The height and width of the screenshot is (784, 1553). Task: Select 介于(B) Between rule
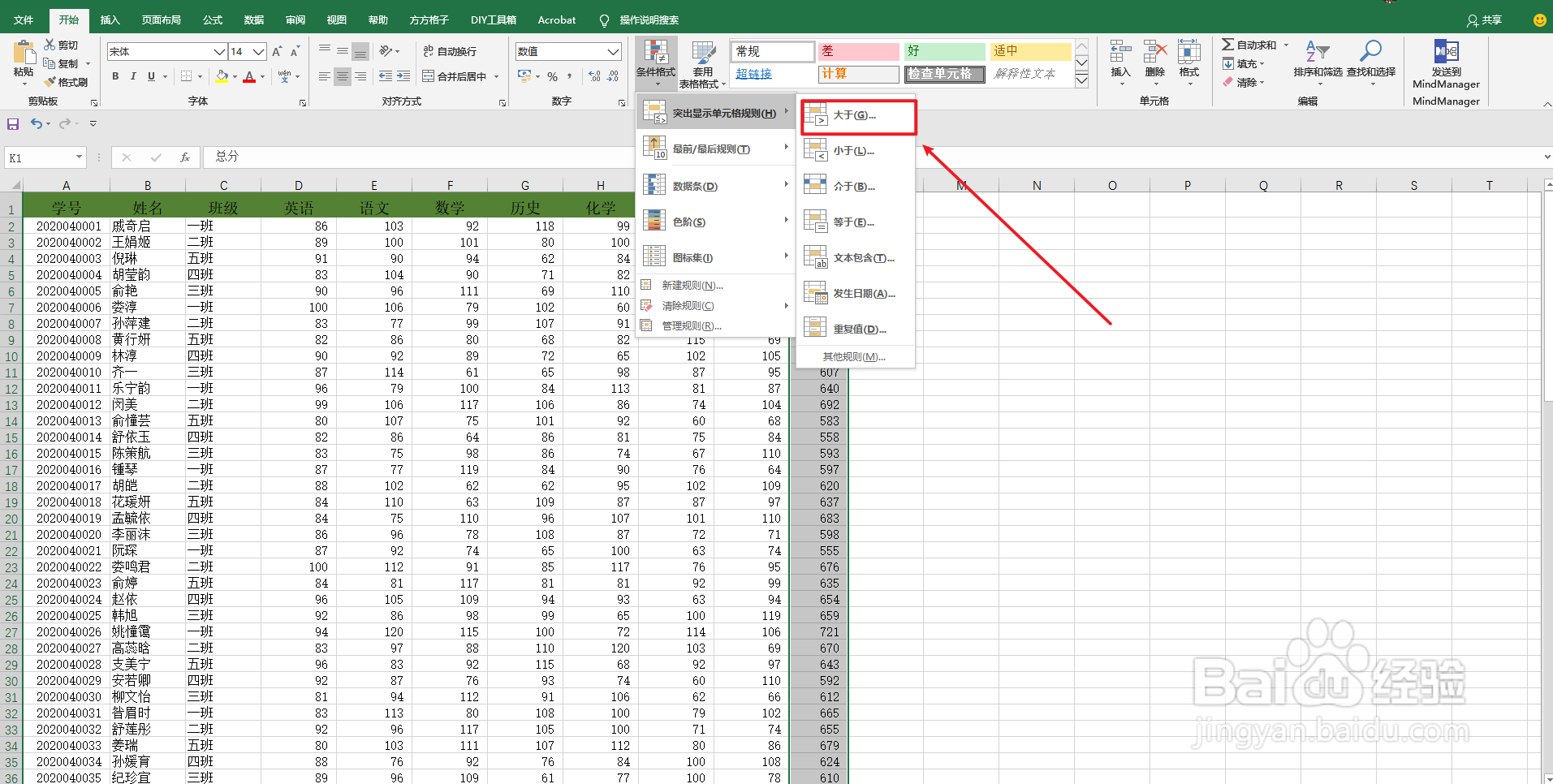[856, 187]
